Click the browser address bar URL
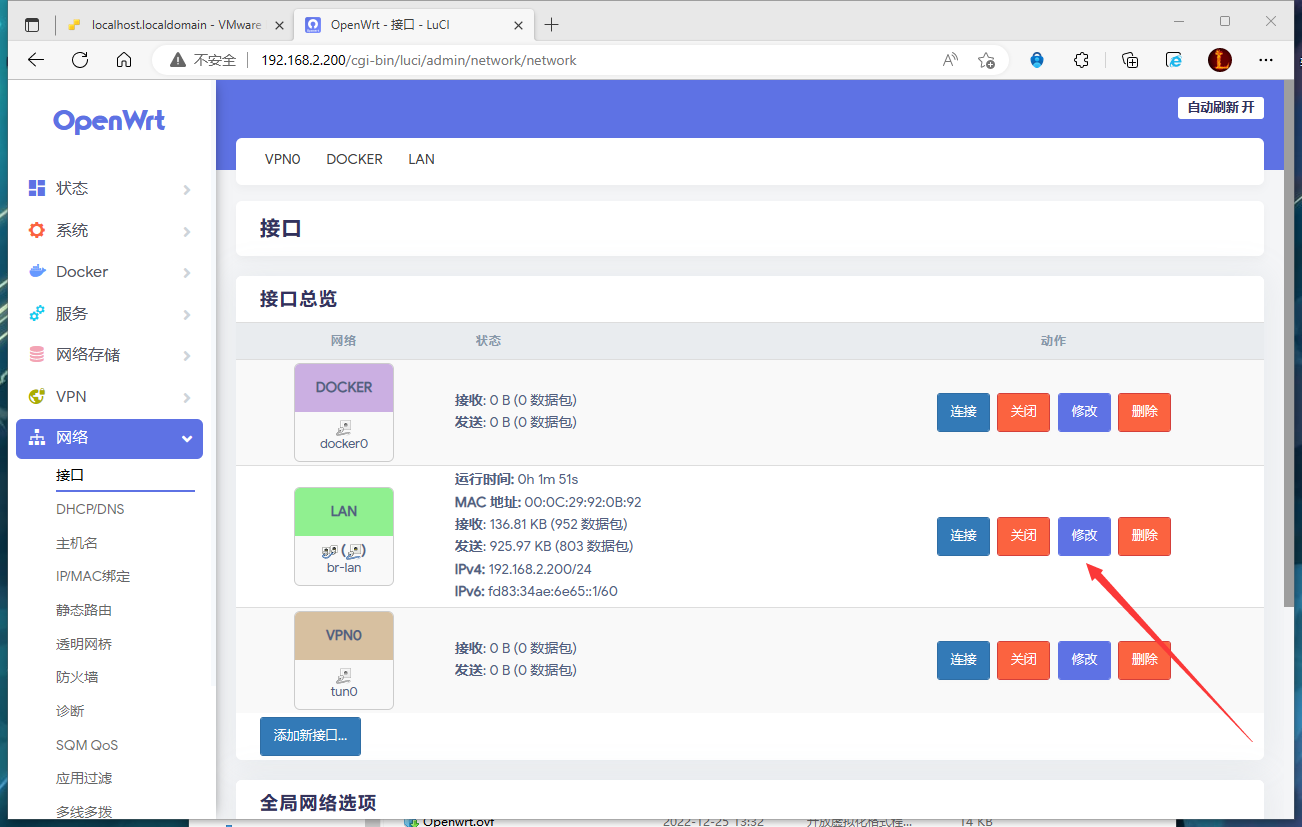The height and width of the screenshot is (827, 1302). 419,60
